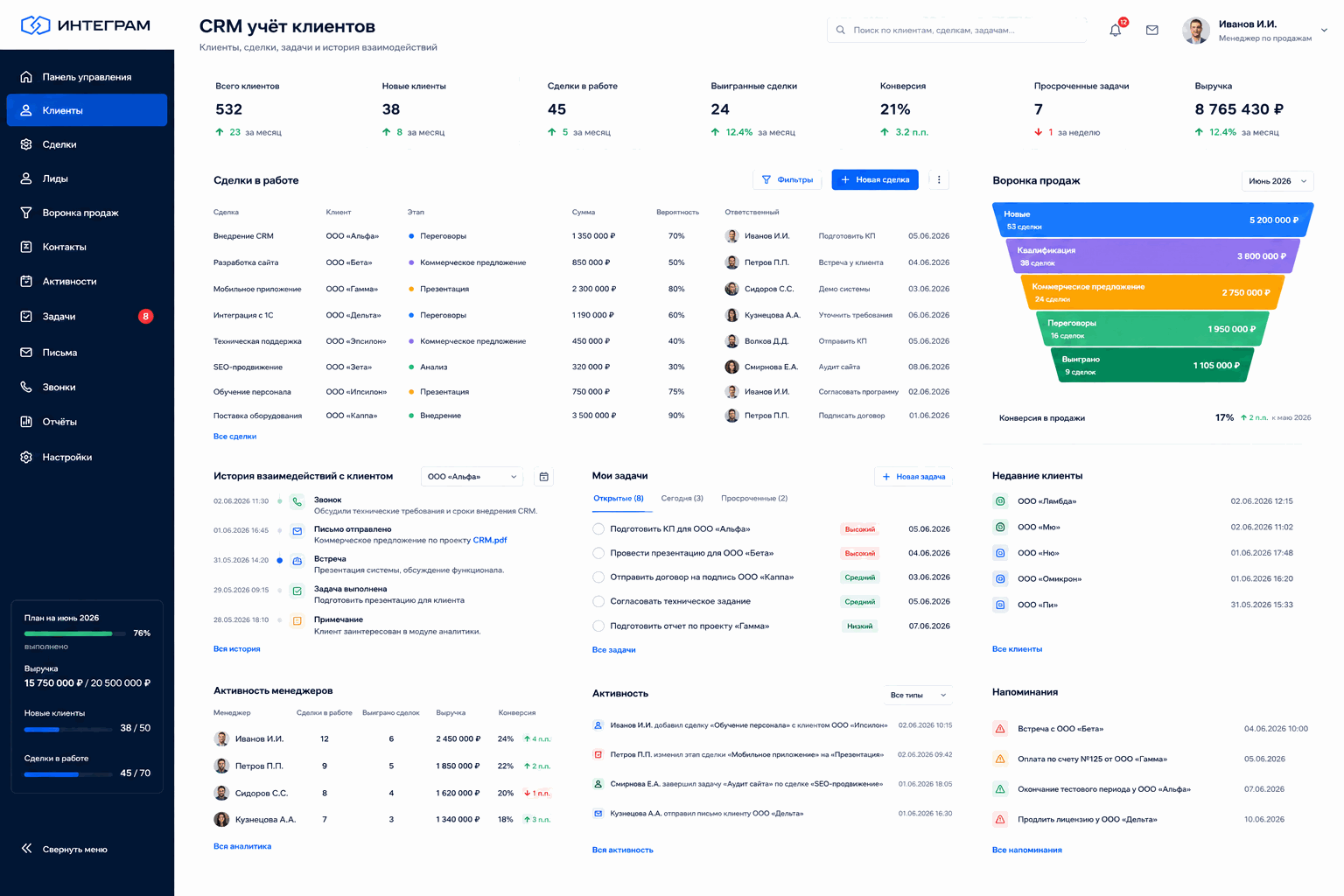Collapse the sidebar via Свернуть меню
This screenshot has width=1344, height=896.
65,849
